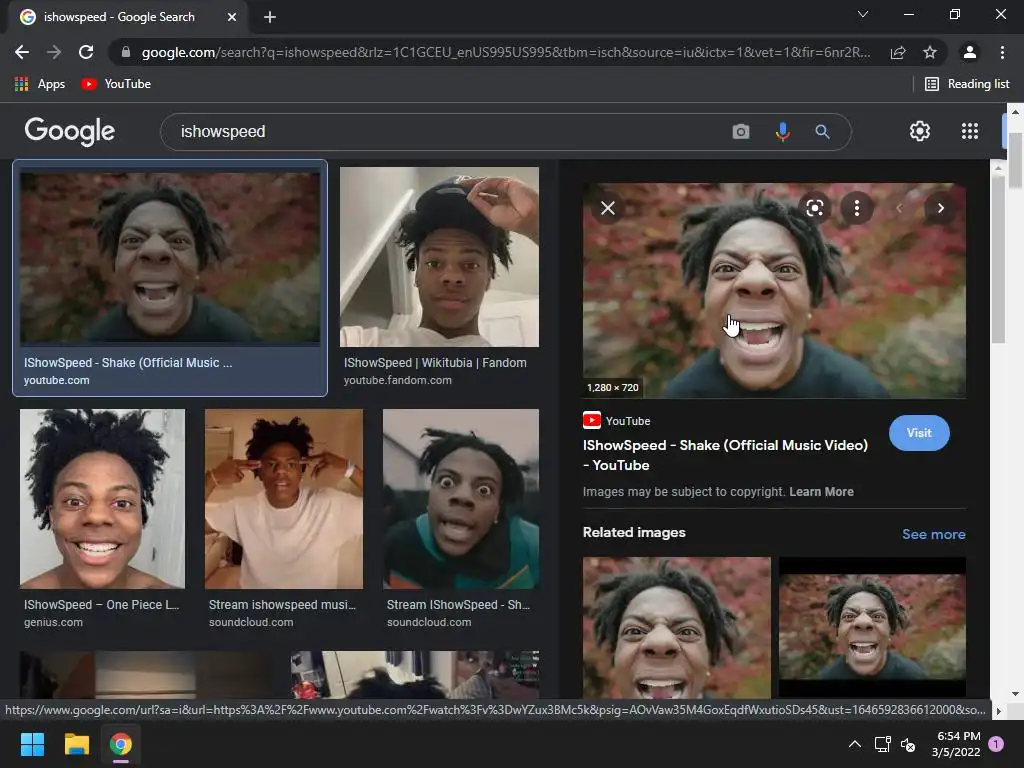Screen dimensions: 1024x768
Task: Open the Apps bookmarks shortcut
Action: (x=40, y=84)
